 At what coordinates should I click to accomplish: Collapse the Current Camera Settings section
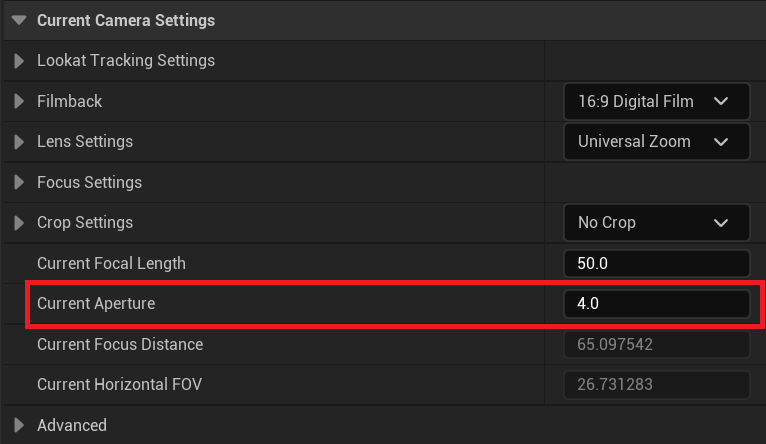pyautogui.click(x=19, y=21)
